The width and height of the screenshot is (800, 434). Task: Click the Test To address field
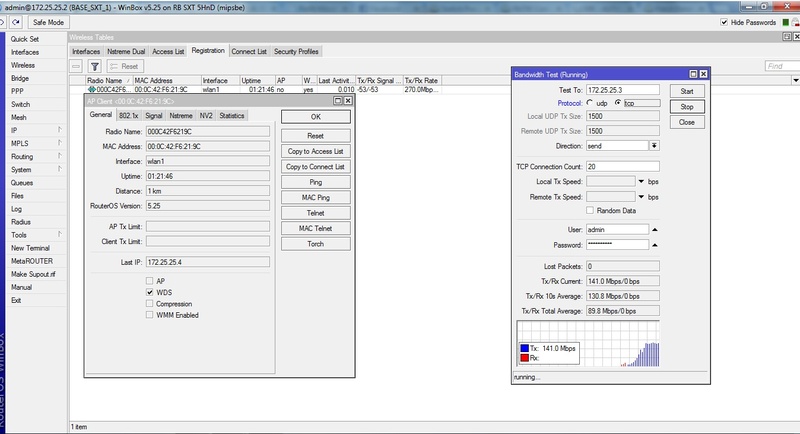pos(622,89)
